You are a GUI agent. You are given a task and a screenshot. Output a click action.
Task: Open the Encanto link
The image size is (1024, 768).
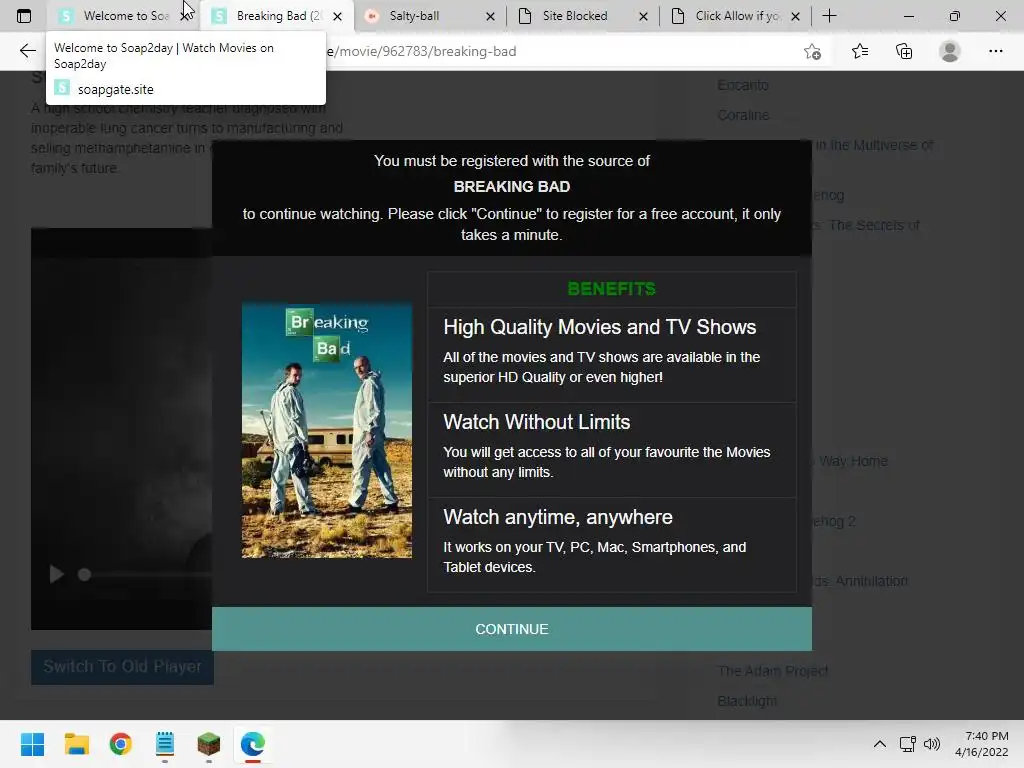click(743, 85)
